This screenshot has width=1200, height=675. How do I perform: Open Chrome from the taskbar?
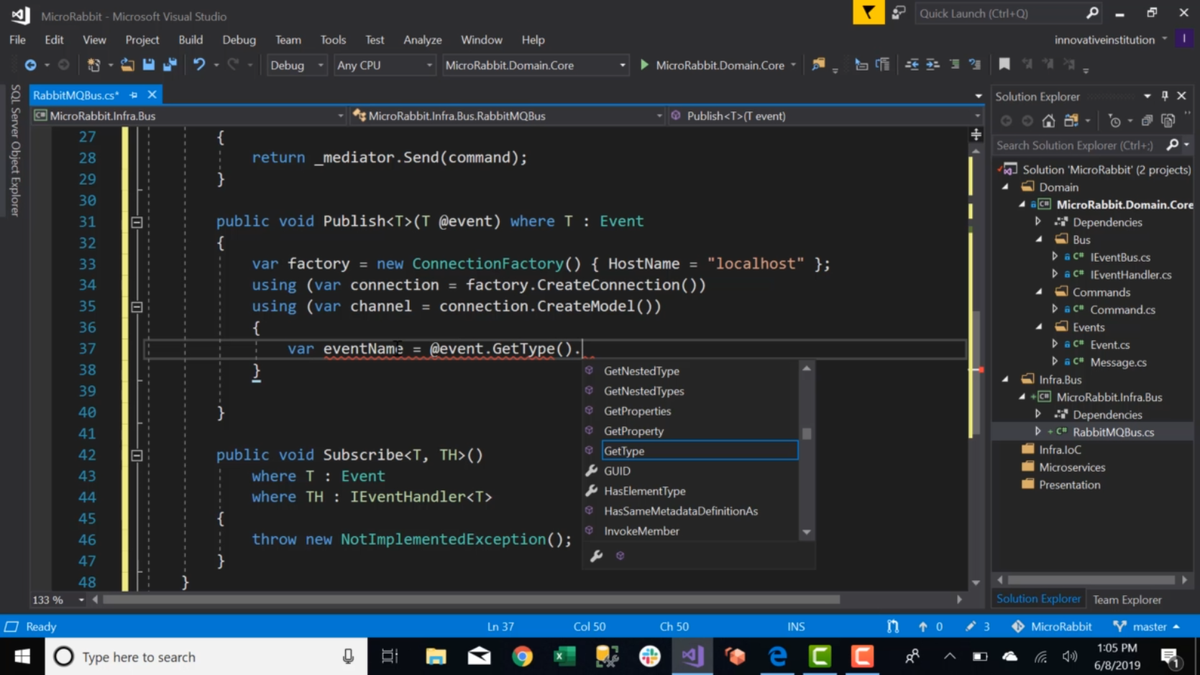(x=522, y=657)
